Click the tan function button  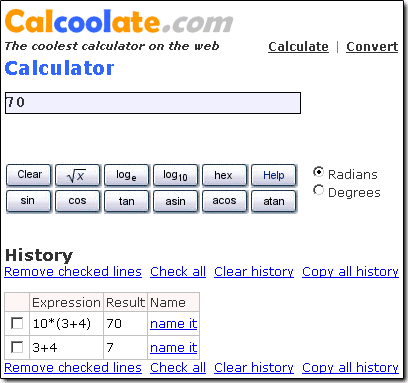click(x=126, y=201)
